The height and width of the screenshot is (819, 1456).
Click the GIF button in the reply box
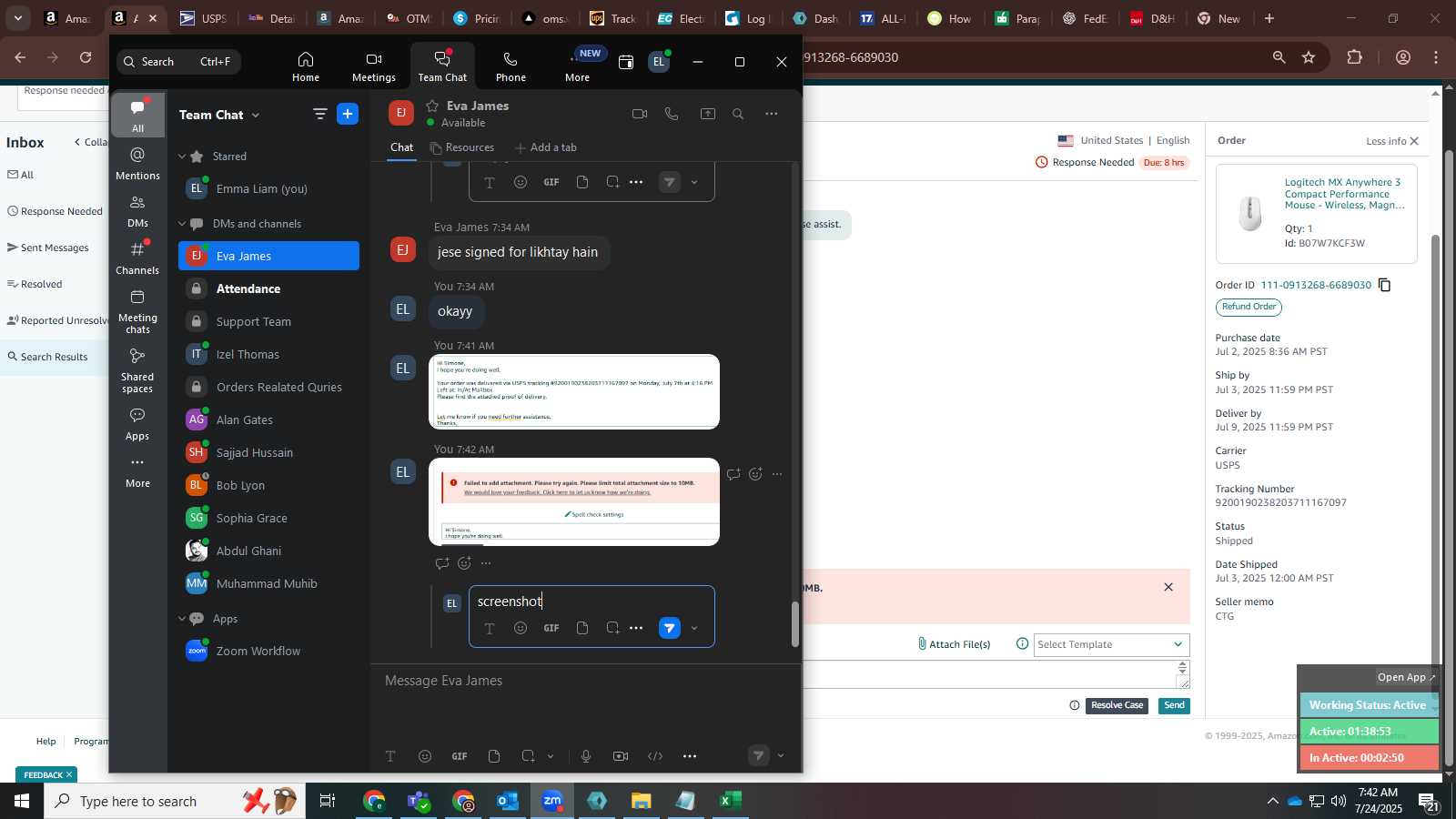[551, 628]
